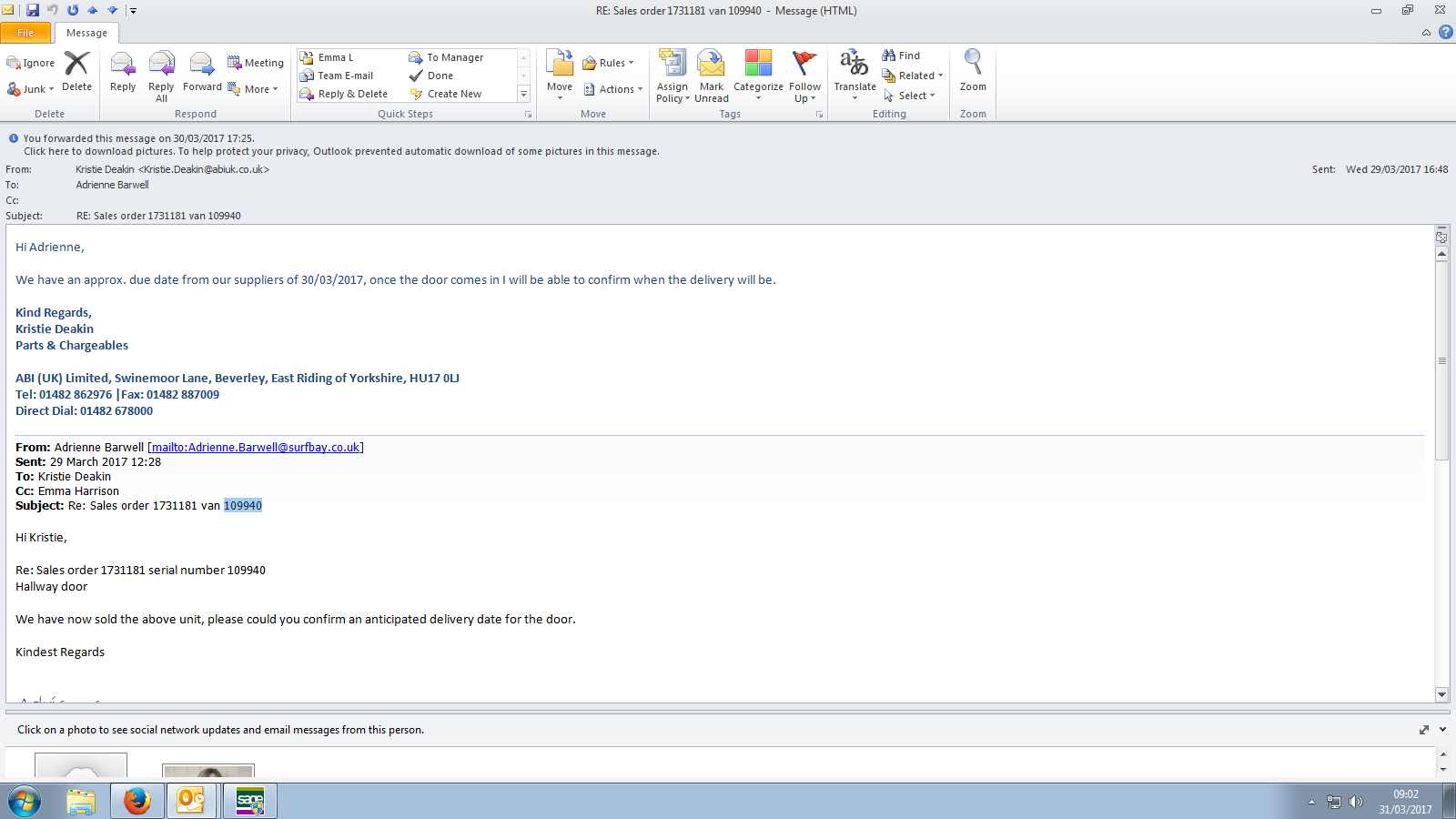Save the message from Quick Access Toolbar
The image size is (1456, 819).
click(33, 10)
